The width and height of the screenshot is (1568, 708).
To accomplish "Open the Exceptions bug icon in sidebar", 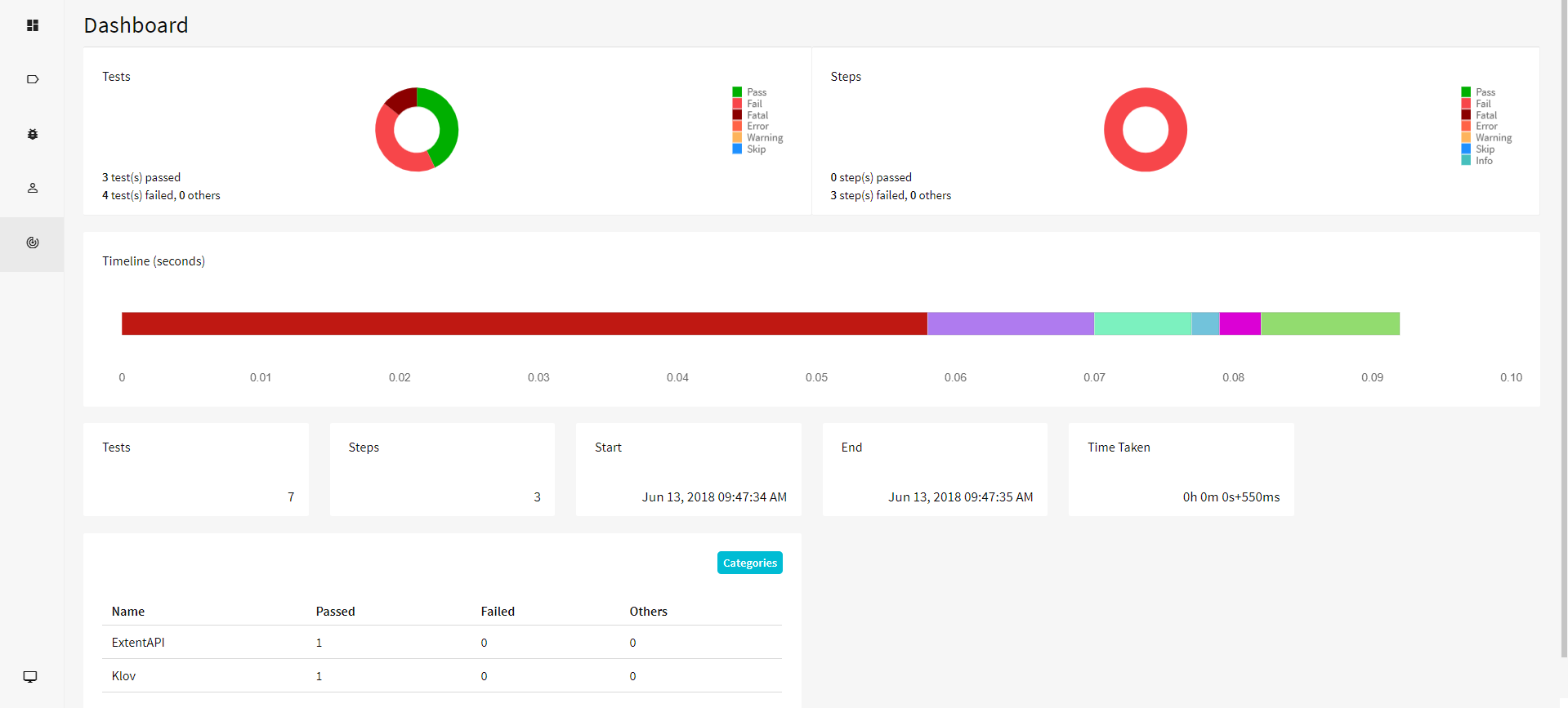I will click(33, 134).
